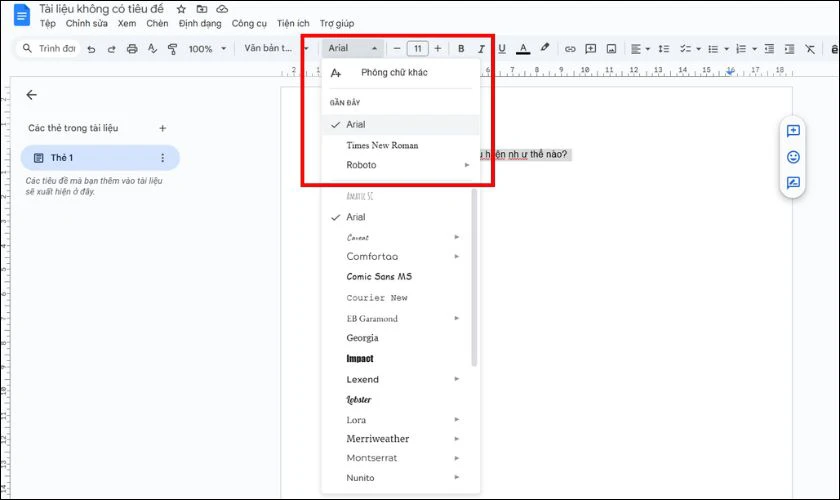
Task: Insert a link with chain icon
Action: pyautogui.click(x=570, y=49)
